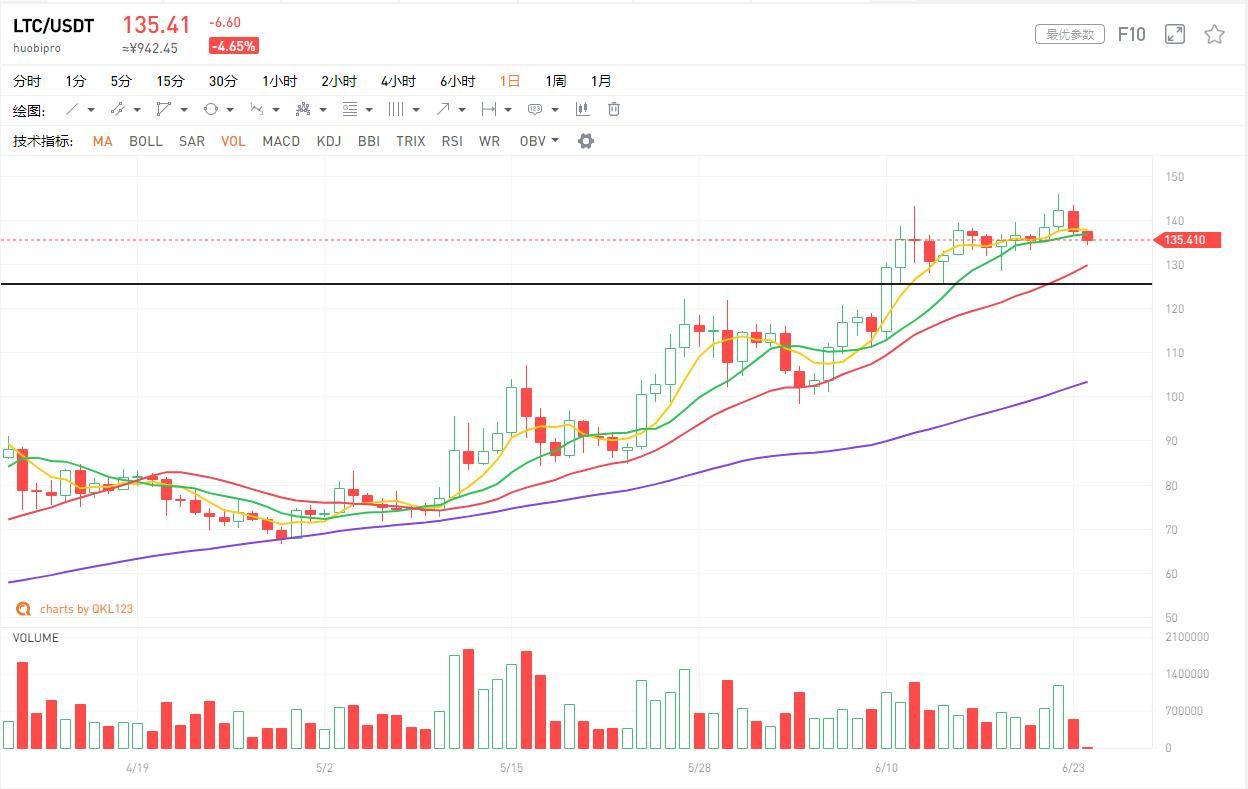This screenshot has height=789, width=1248.
Task: Select the arrow drawing tool
Action: 442,109
